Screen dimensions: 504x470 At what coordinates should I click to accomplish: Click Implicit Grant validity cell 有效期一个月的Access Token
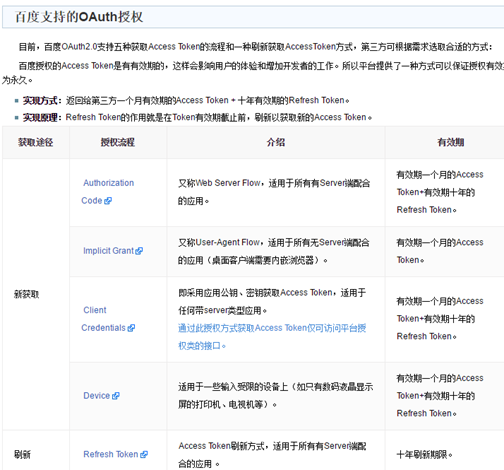tap(445, 251)
